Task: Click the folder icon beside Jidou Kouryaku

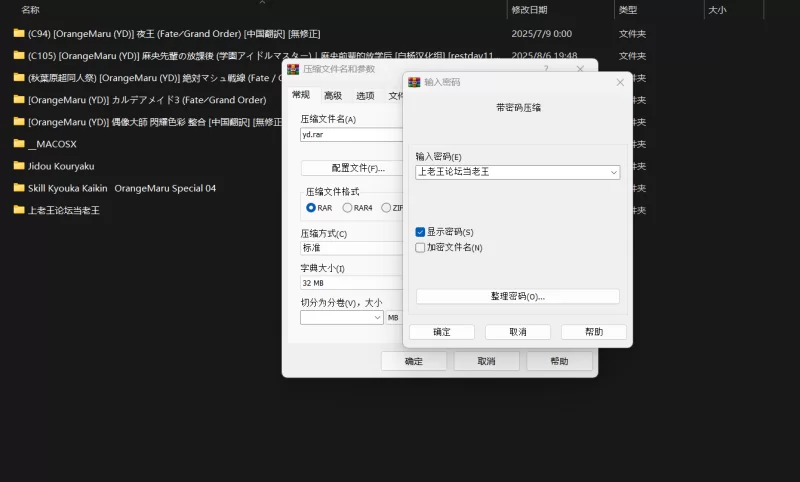Action: click(x=19, y=166)
